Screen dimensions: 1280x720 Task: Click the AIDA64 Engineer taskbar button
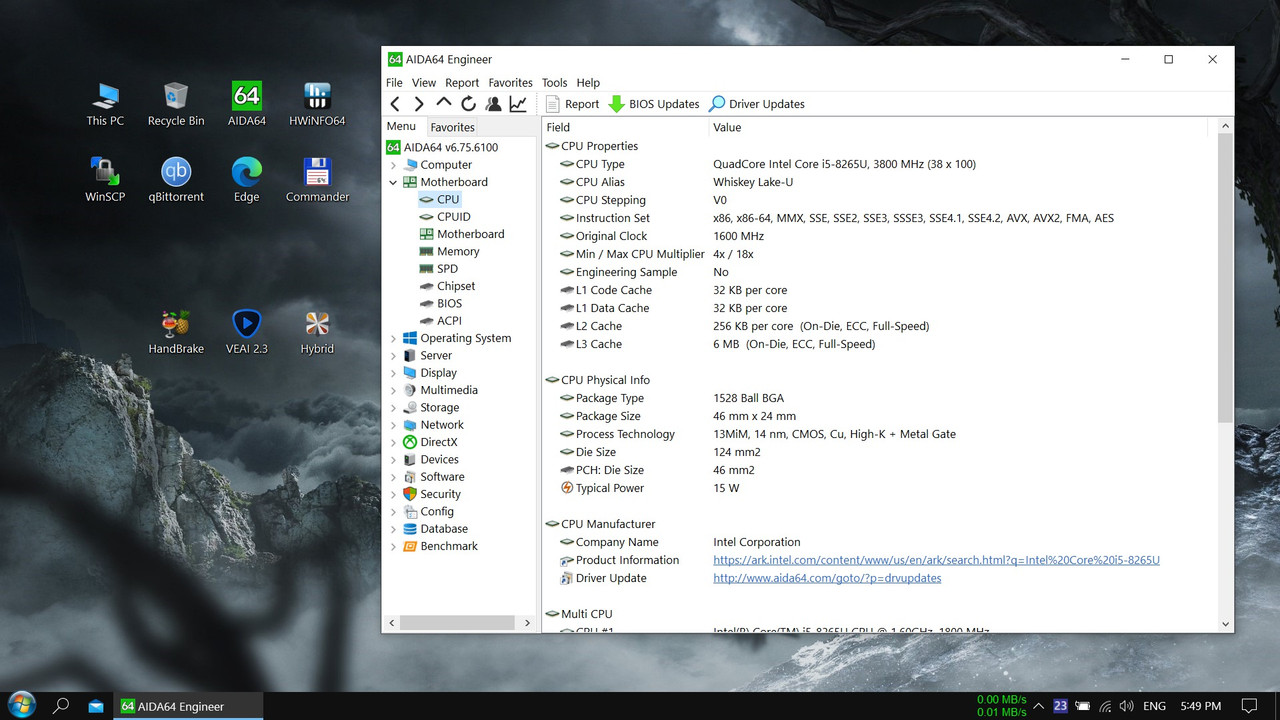pyautogui.click(x=189, y=706)
